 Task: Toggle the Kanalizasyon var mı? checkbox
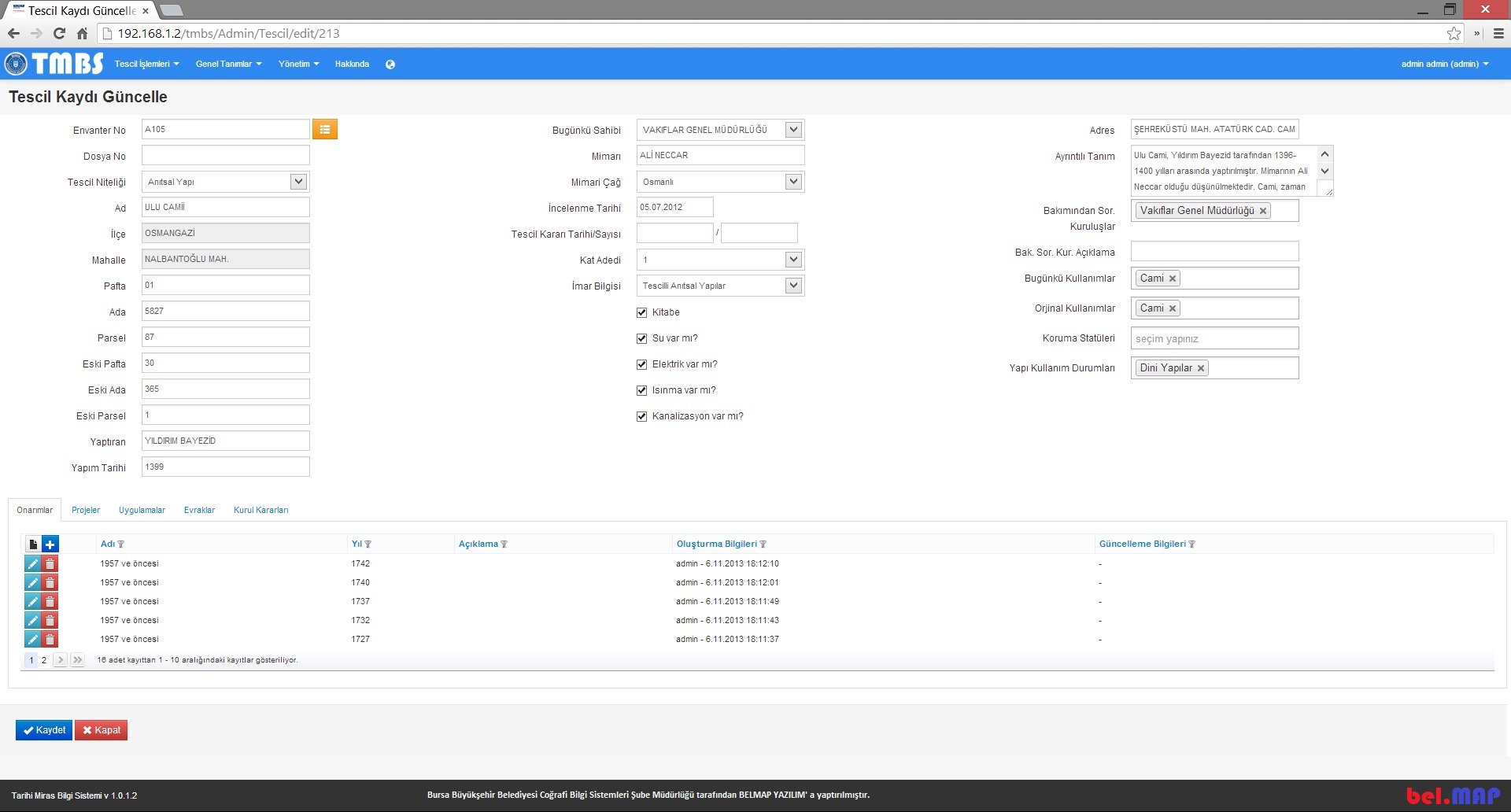pyautogui.click(x=641, y=416)
